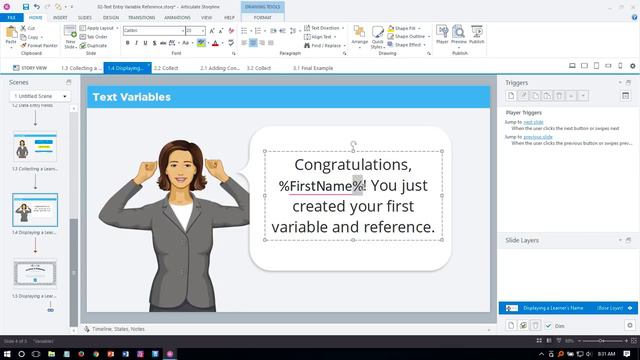The height and width of the screenshot is (360, 640).
Task: Activate the Format Painter tool
Action: [x=39, y=46]
